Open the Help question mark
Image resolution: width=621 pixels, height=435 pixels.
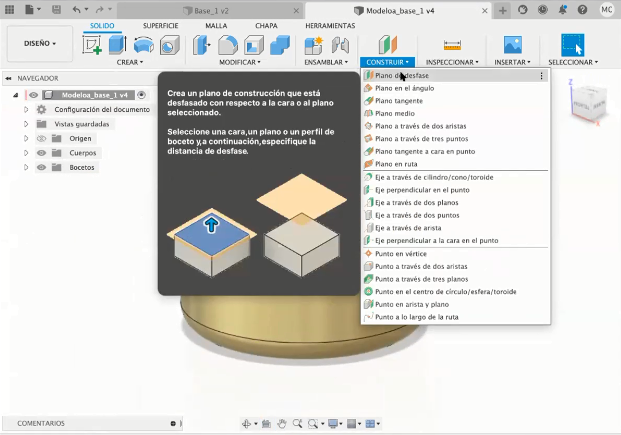tap(582, 10)
